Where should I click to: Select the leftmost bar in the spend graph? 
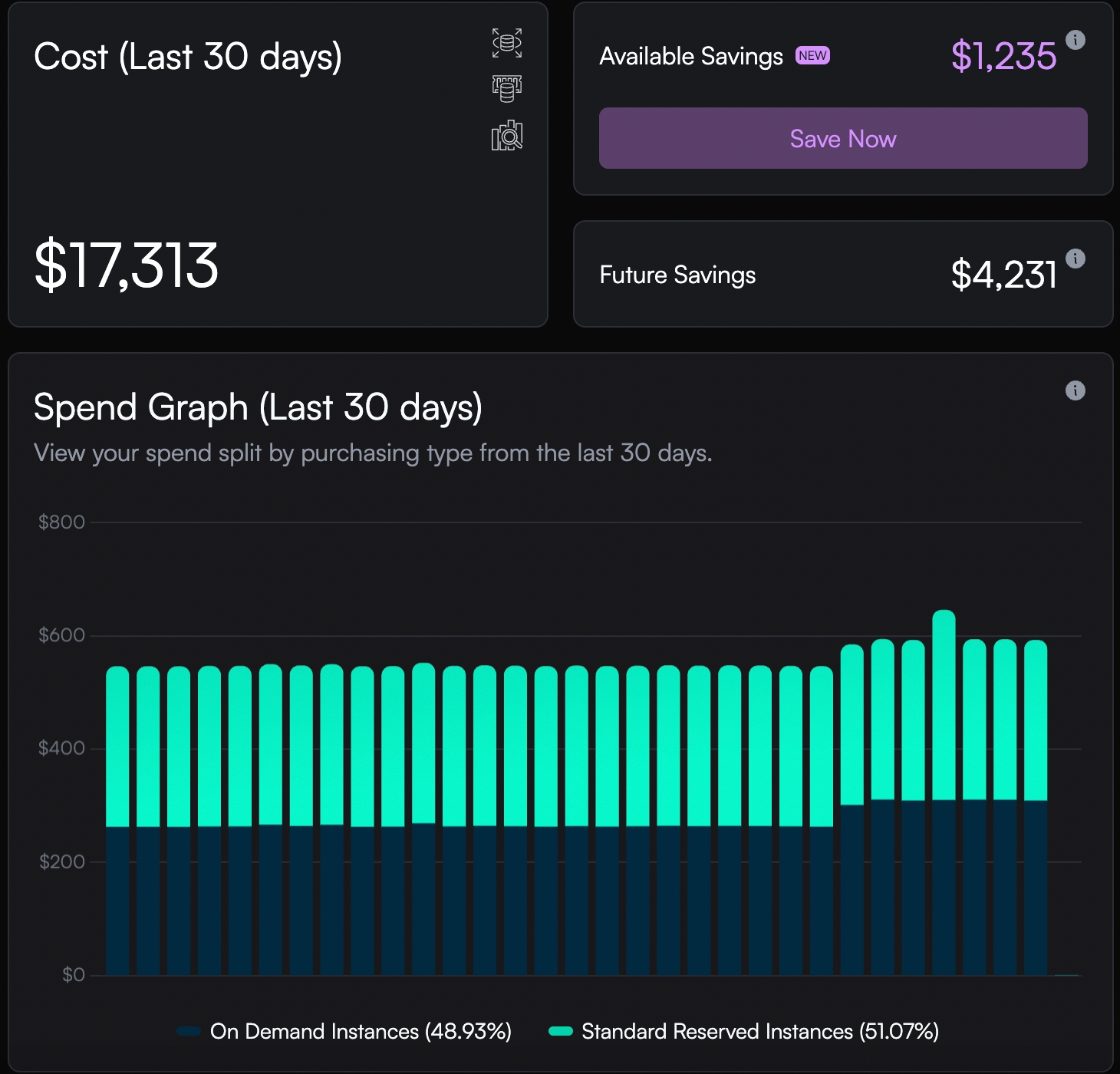pos(117,821)
